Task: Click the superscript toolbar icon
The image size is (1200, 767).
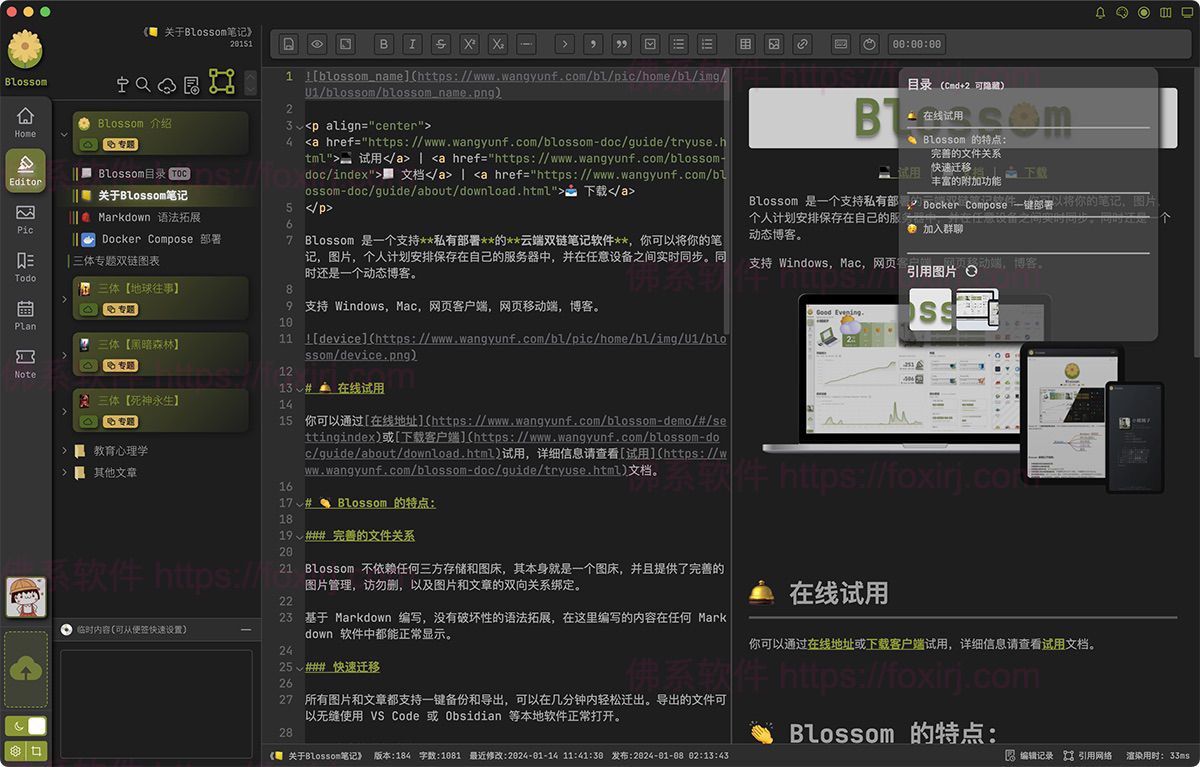Action: (x=469, y=44)
